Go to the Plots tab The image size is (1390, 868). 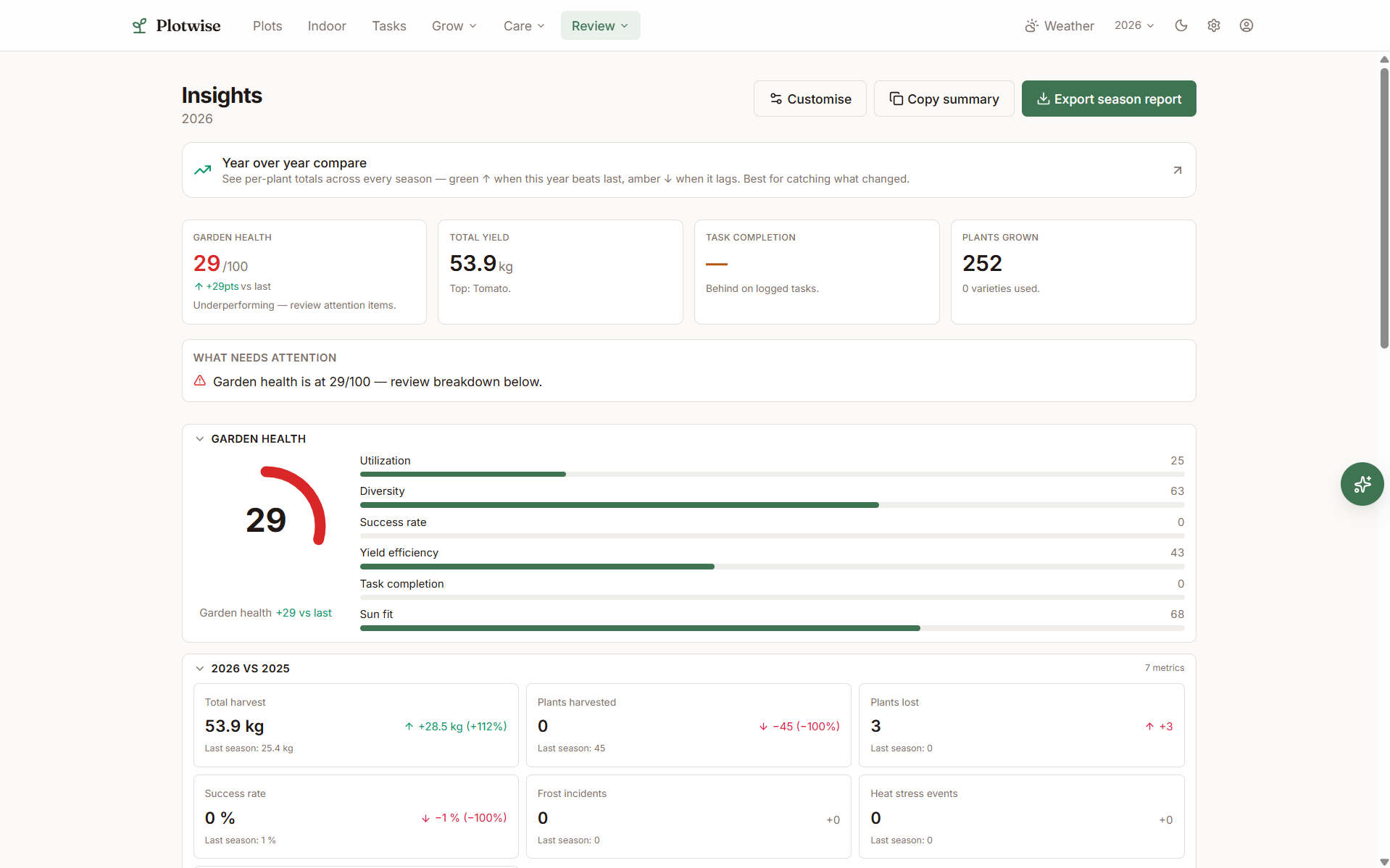click(x=267, y=26)
